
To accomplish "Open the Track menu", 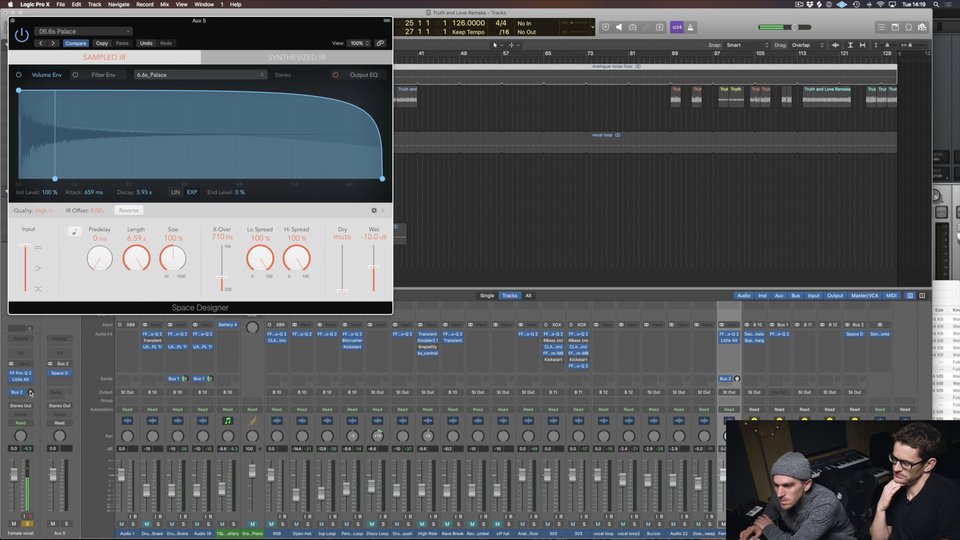I will pos(94,4).
